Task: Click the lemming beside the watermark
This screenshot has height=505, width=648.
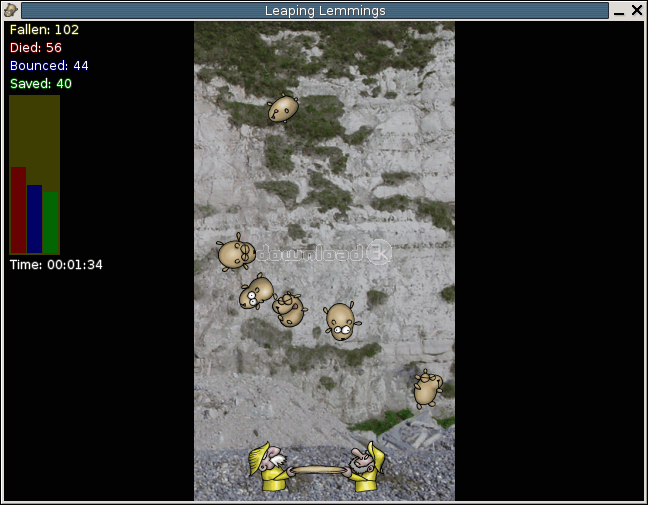Action: (236, 252)
